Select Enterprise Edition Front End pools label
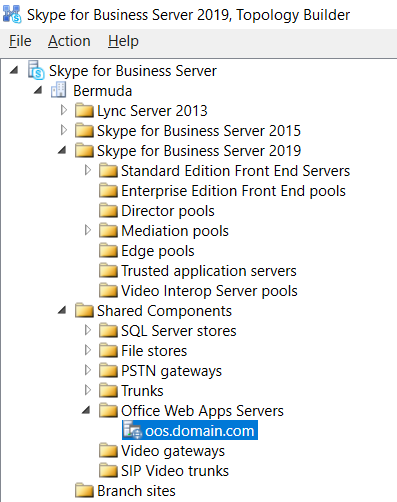 [233, 191]
